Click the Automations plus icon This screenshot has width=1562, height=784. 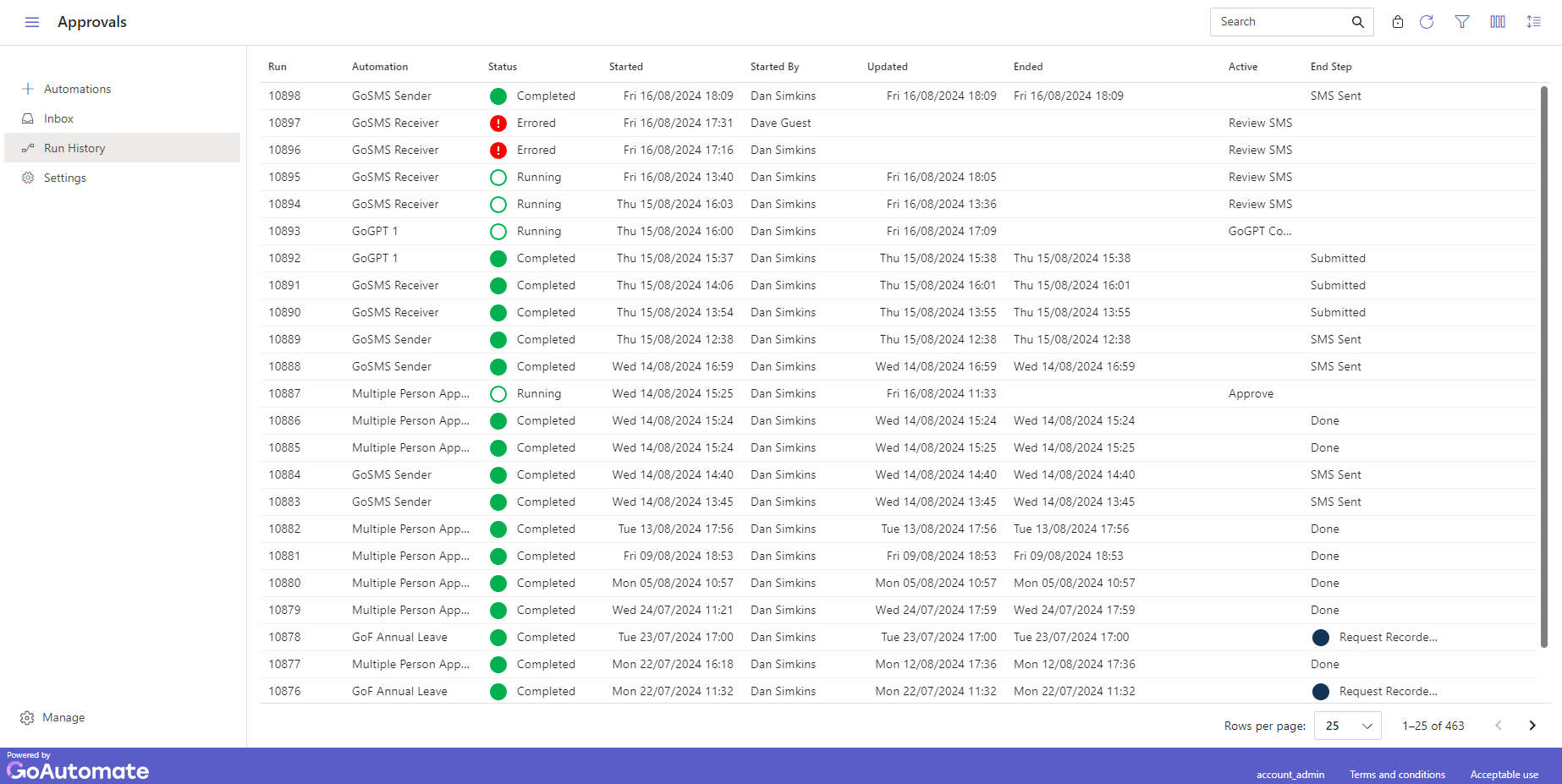[28, 89]
